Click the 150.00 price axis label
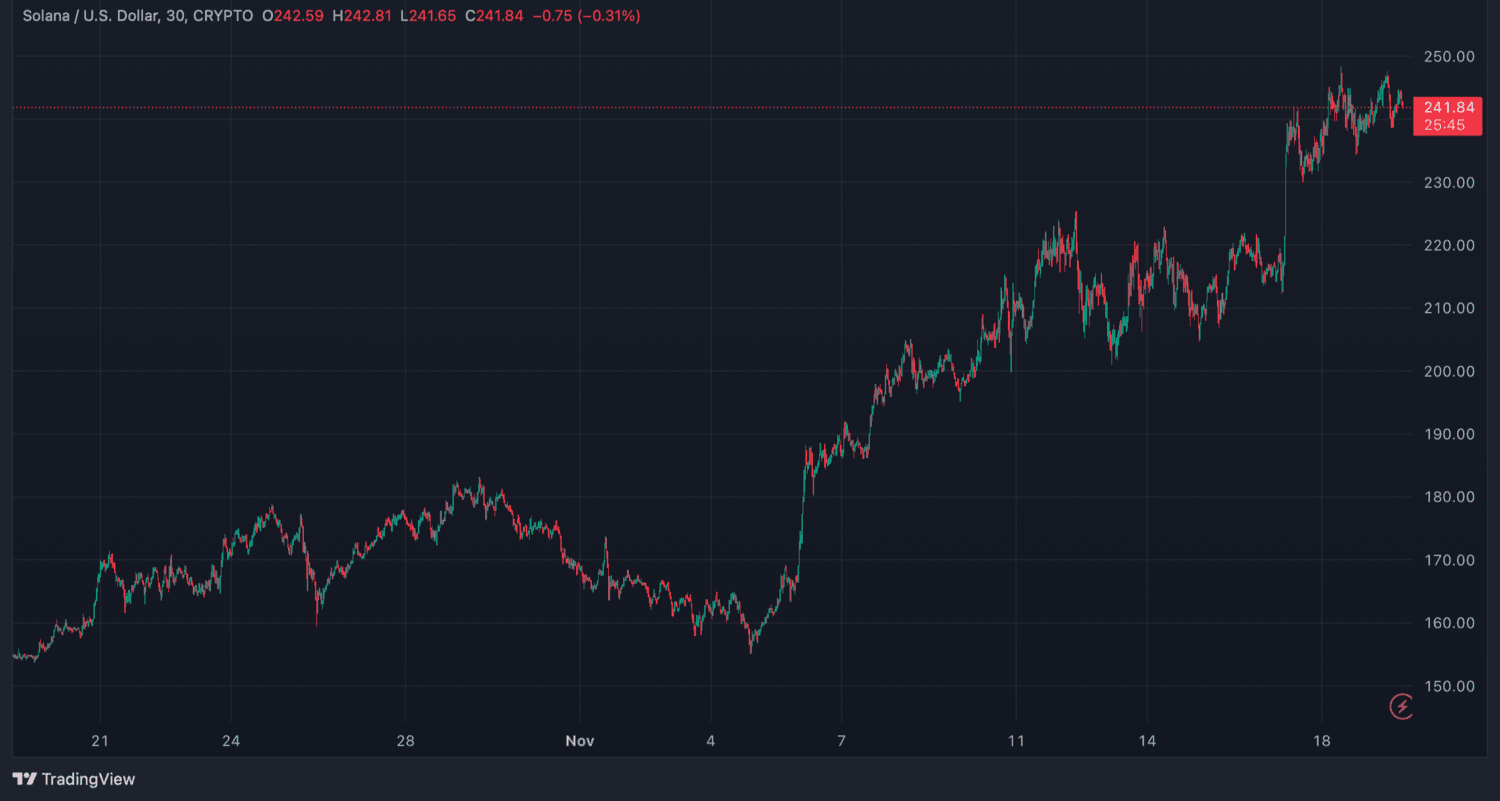This screenshot has height=801, width=1500. [1449, 687]
